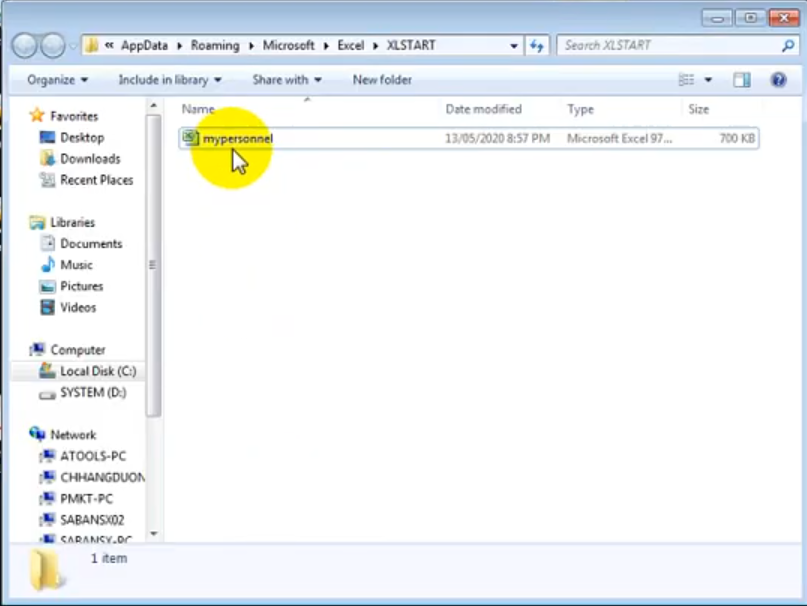
Task: Refresh the XLSTART folder view
Action: (x=537, y=46)
